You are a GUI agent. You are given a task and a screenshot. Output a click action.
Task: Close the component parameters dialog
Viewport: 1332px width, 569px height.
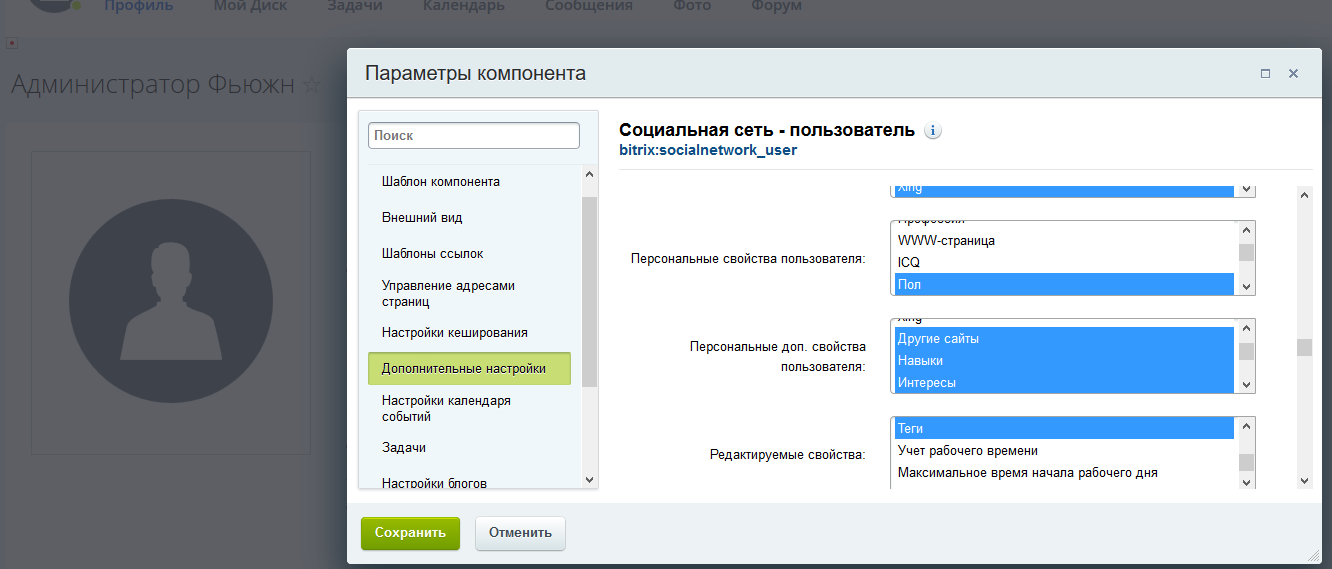click(x=1293, y=74)
